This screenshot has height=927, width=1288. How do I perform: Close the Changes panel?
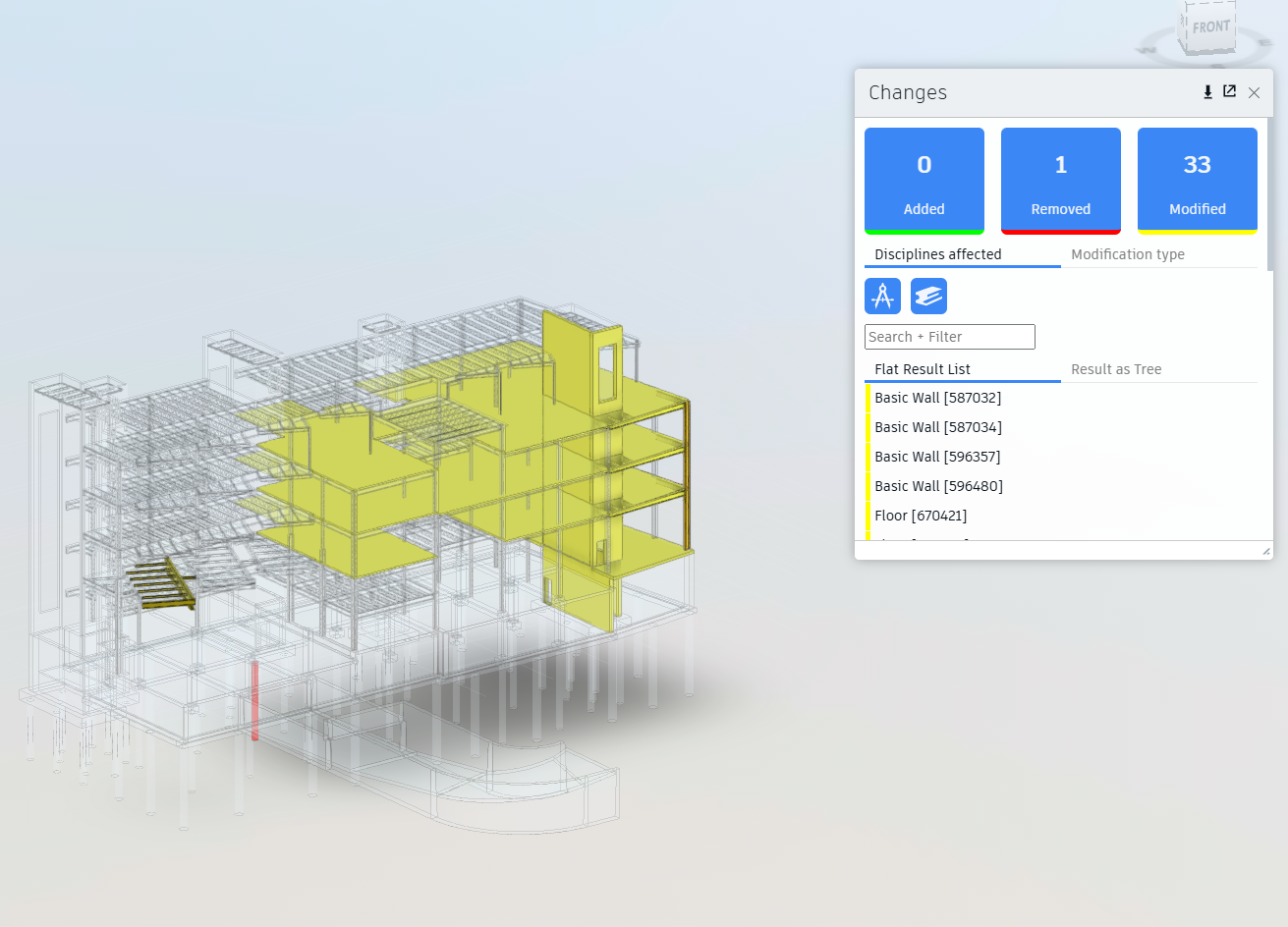pos(1254,92)
